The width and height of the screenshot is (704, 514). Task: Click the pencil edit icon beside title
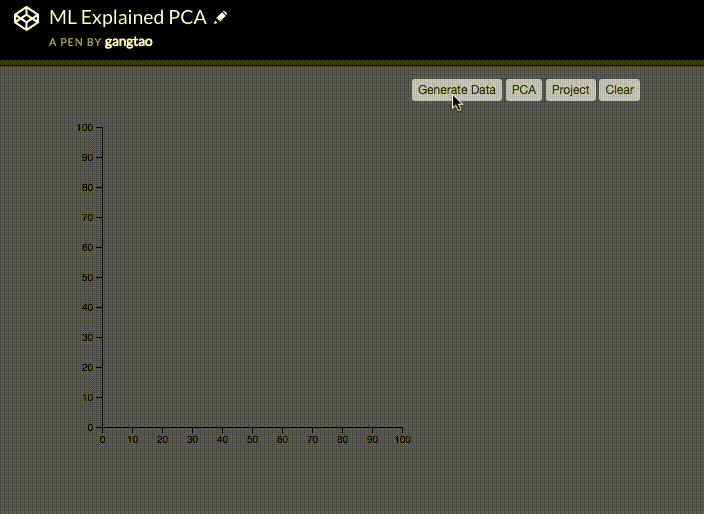pos(220,18)
